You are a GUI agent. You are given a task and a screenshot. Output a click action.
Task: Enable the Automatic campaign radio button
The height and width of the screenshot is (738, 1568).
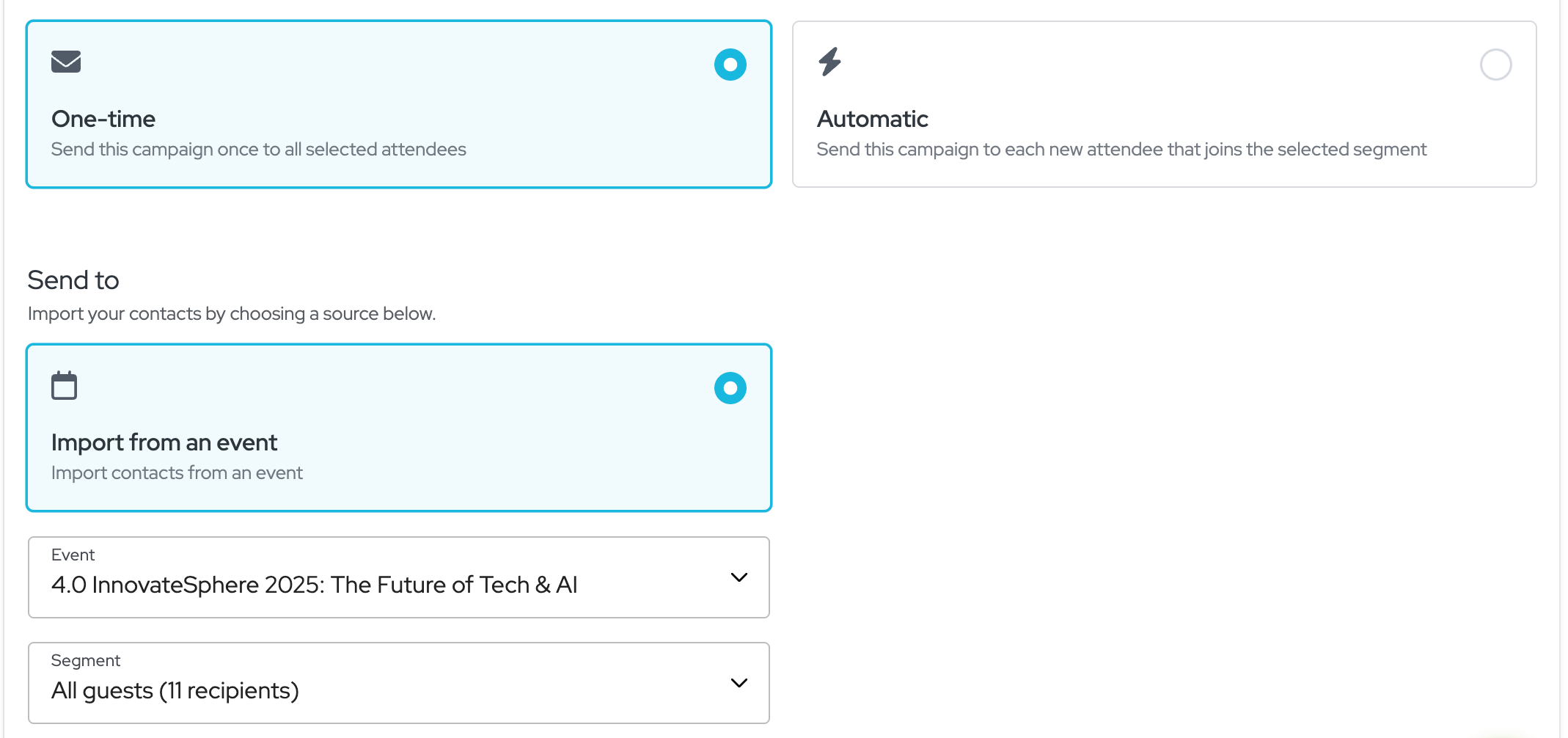coord(1495,65)
